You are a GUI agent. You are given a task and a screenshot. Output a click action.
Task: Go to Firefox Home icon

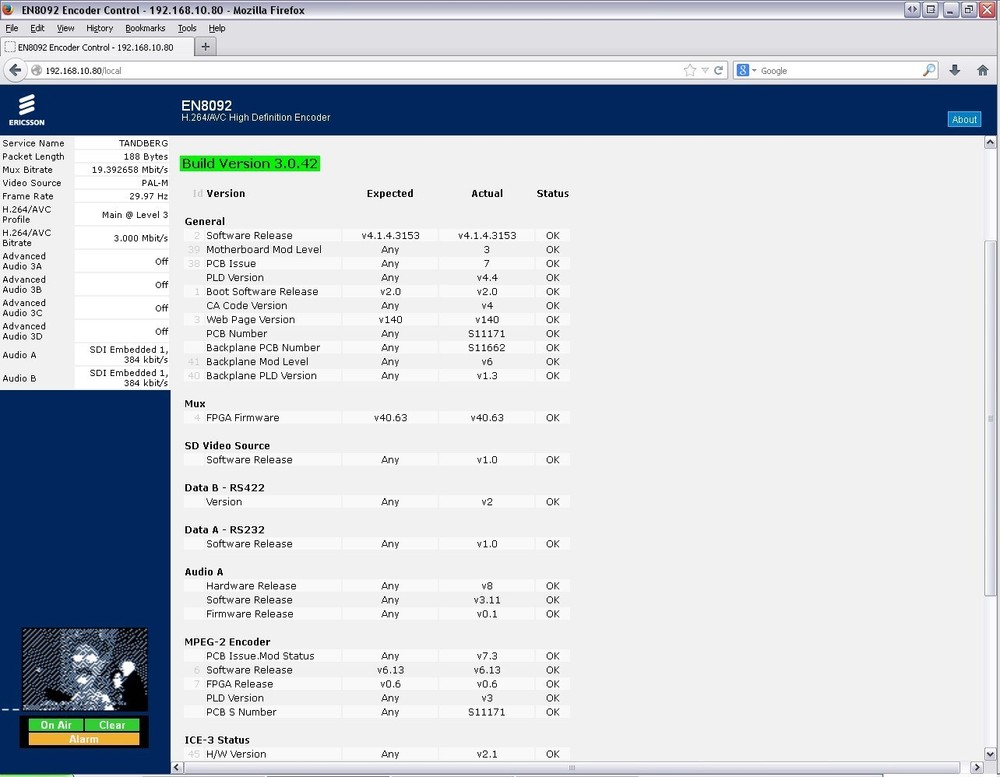click(x=983, y=70)
